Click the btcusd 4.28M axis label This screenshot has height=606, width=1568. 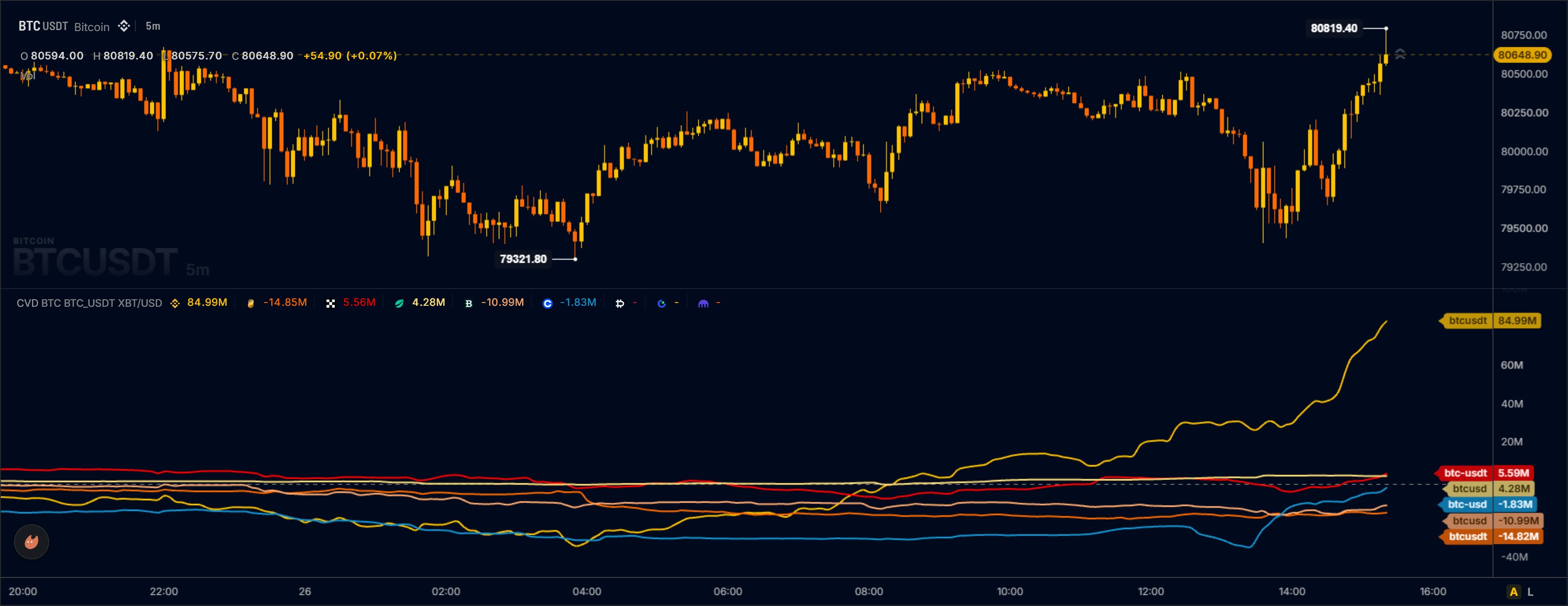pyautogui.click(x=1488, y=489)
